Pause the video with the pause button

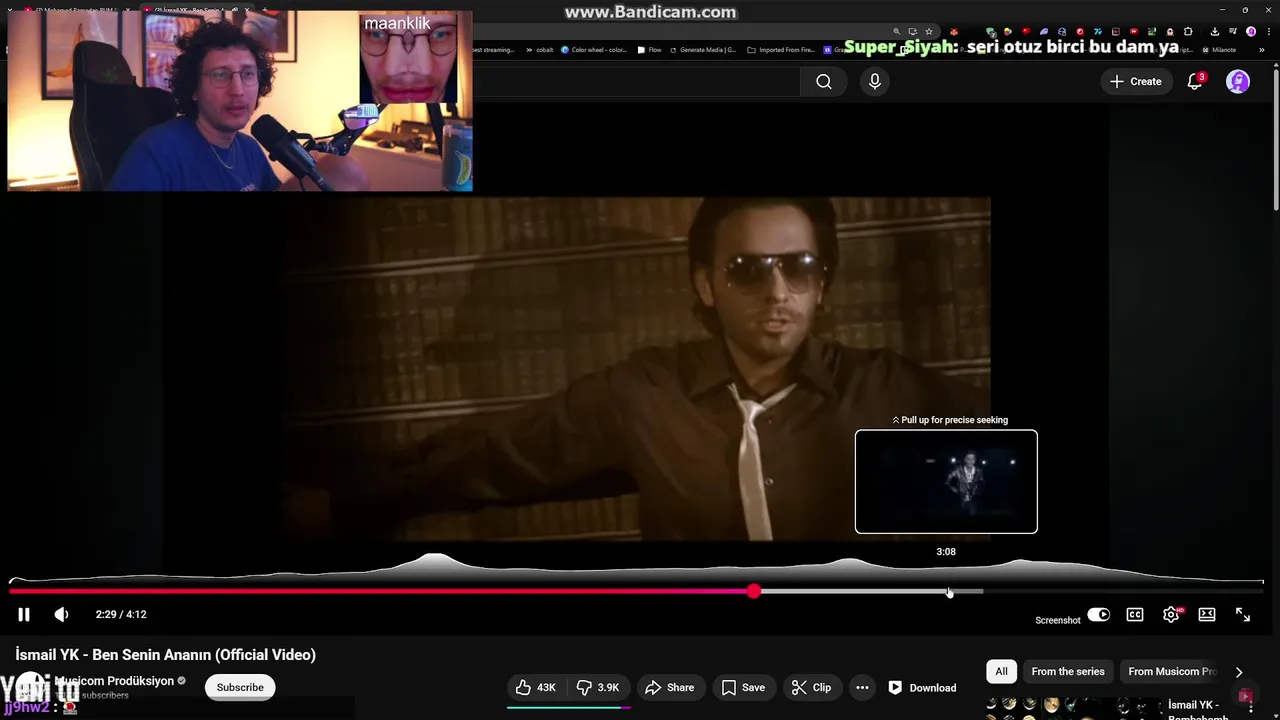(x=24, y=614)
